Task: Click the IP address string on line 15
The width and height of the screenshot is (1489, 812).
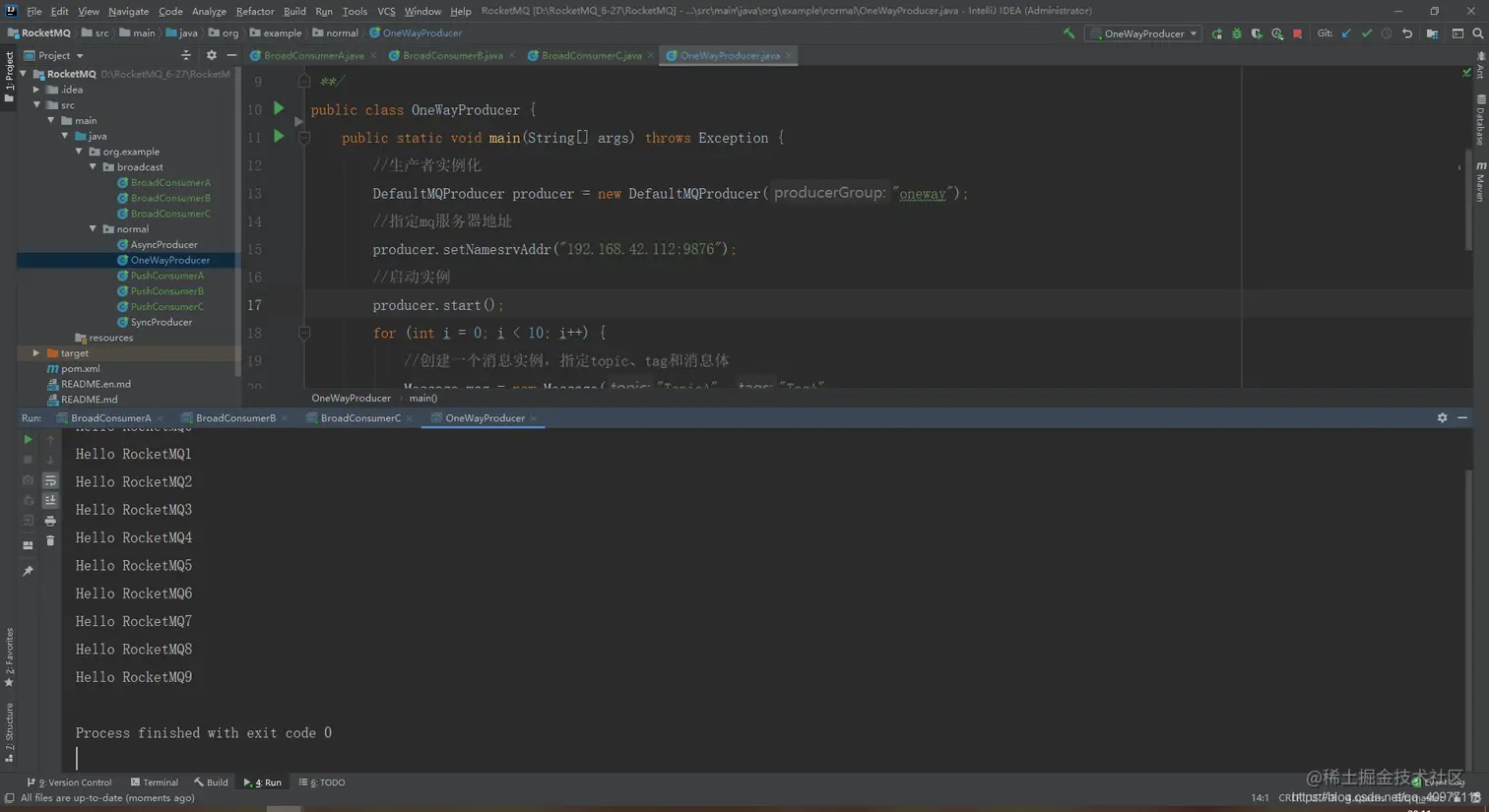Action: (x=644, y=250)
